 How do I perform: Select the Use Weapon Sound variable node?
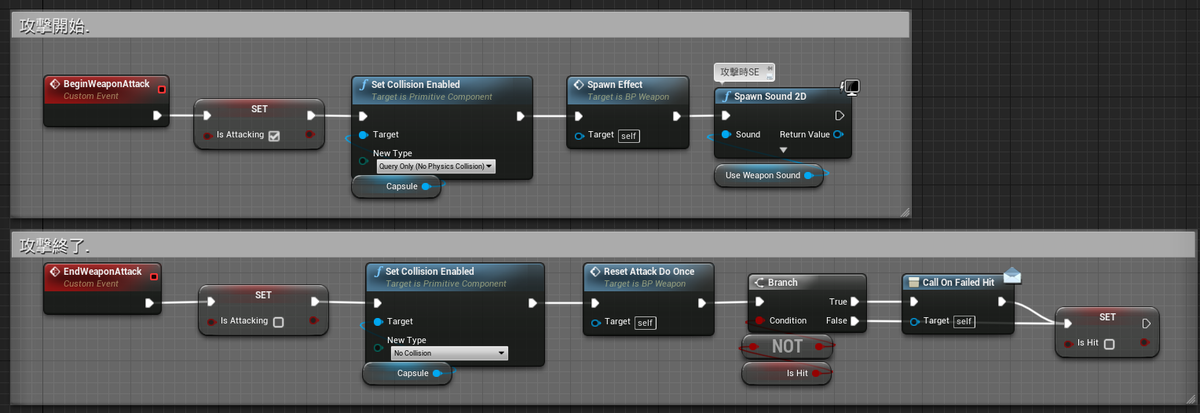770,176
